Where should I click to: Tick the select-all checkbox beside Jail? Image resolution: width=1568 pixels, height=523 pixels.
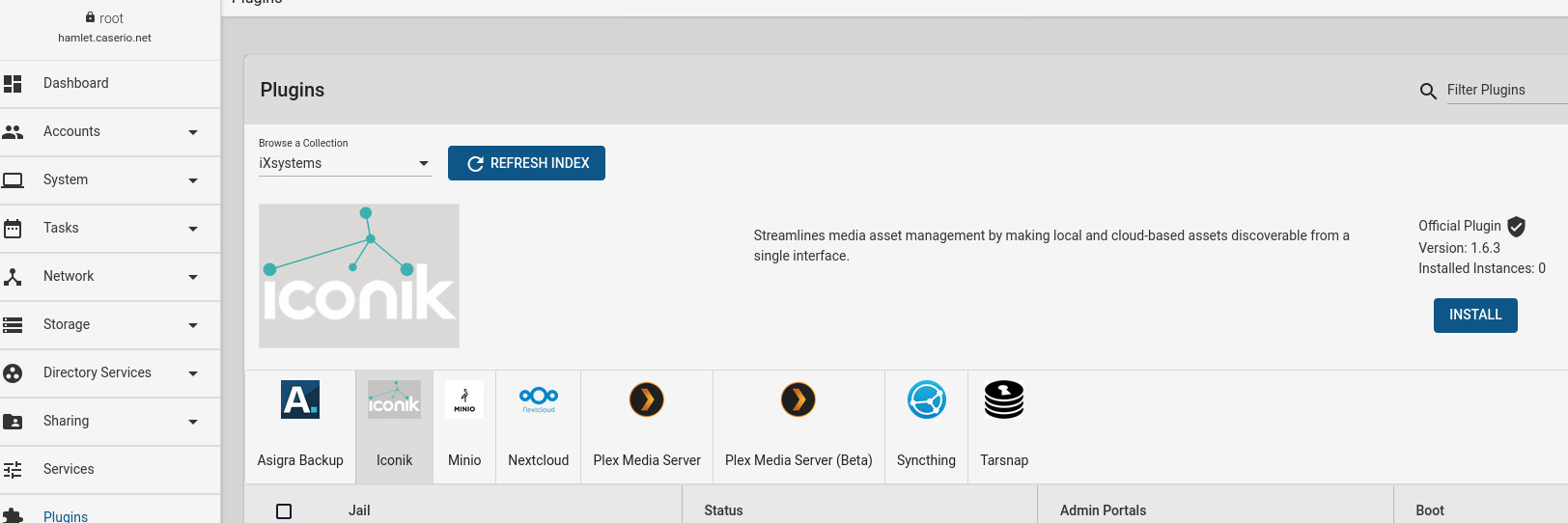point(284,510)
